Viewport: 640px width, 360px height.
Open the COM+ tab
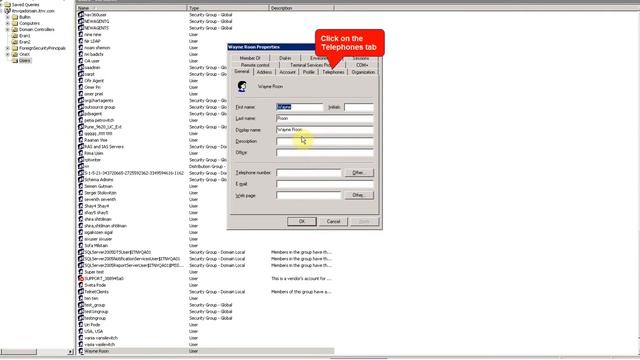click(x=362, y=65)
